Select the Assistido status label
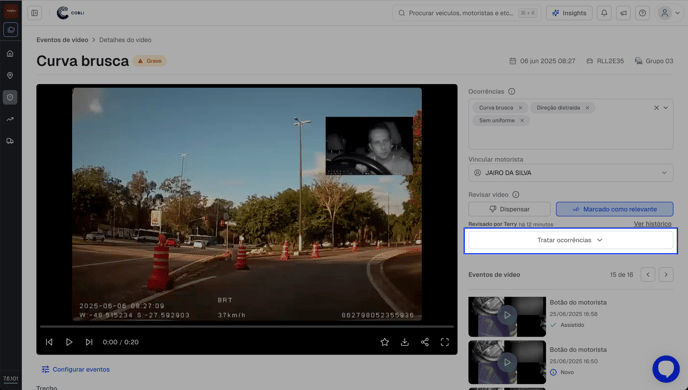The image size is (688, 390). (x=567, y=325)
